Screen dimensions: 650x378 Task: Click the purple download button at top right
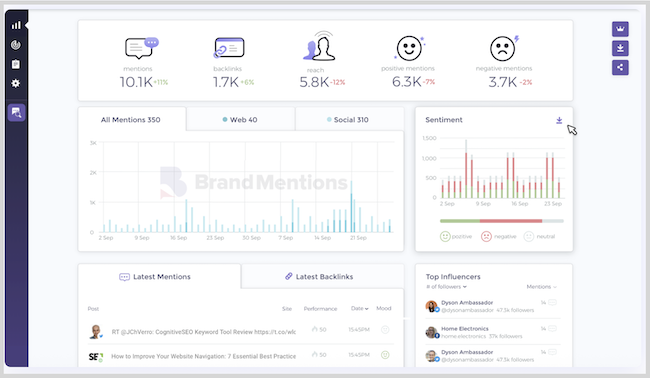tap(620, 48)
